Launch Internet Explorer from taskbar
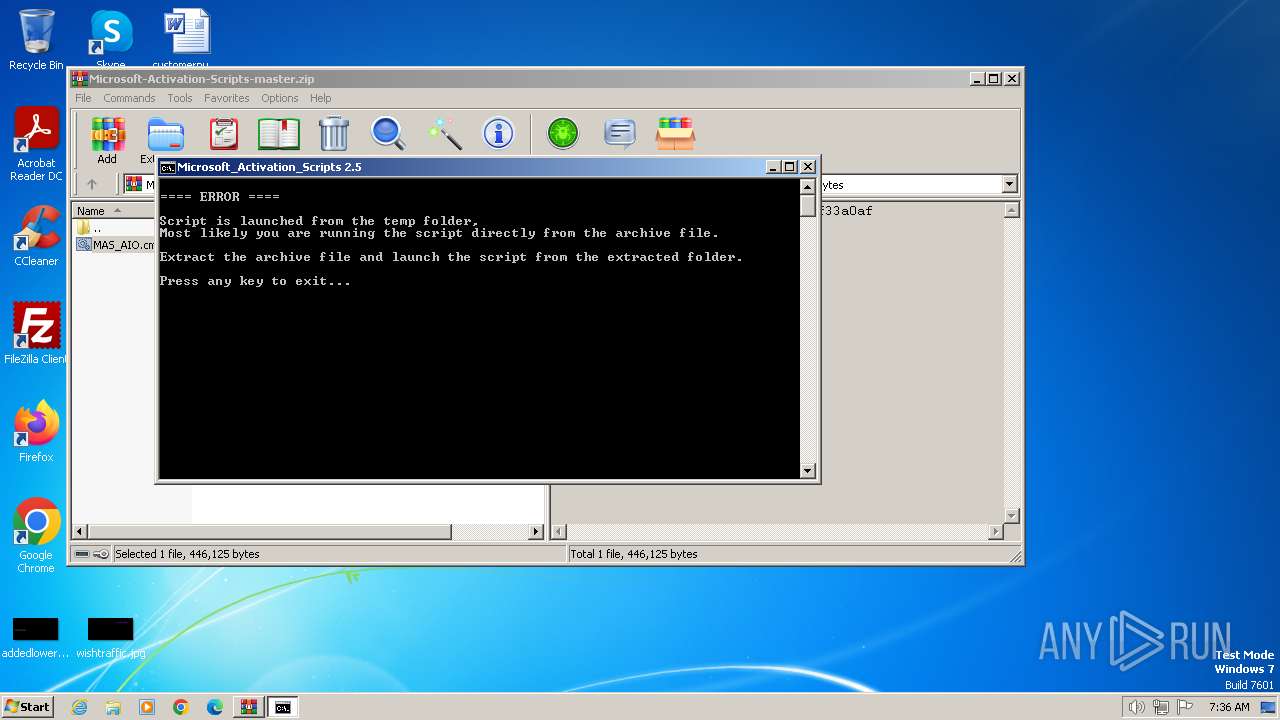Viewport: 1280px width, 720px height. tap(79, 707)
